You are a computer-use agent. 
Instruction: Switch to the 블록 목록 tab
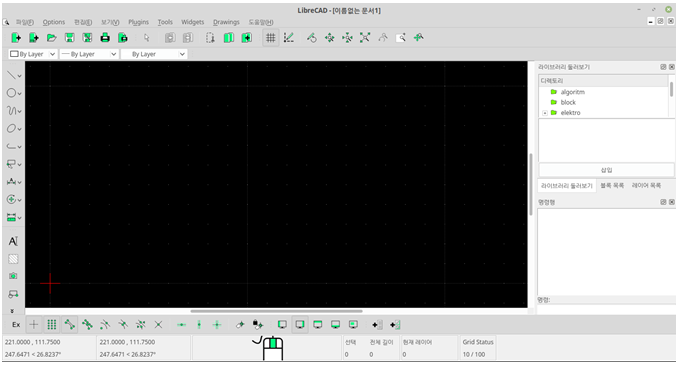[612, 185]
